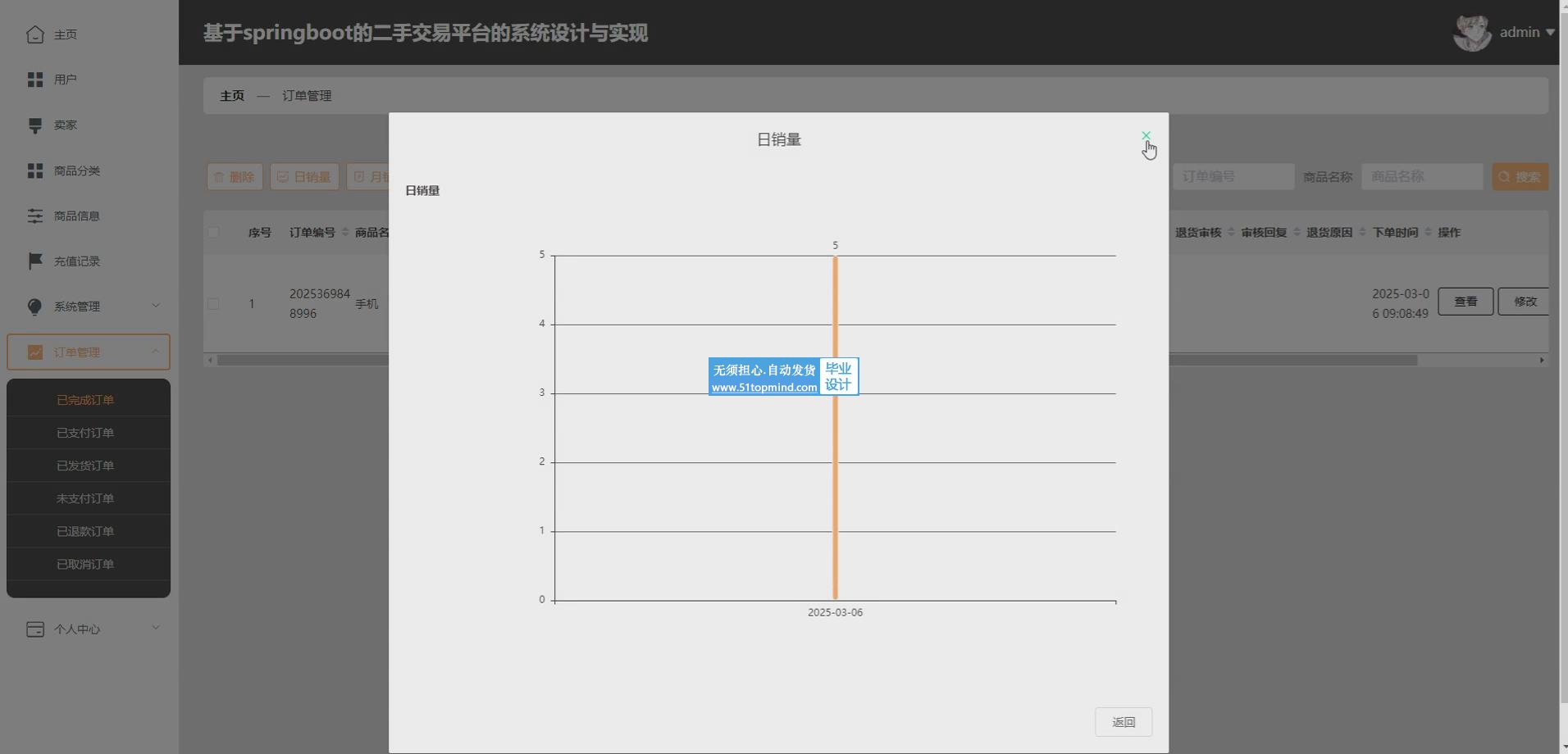Click the 查看 button for the order
1568x754 pixels.
(x=1465, y=302)
